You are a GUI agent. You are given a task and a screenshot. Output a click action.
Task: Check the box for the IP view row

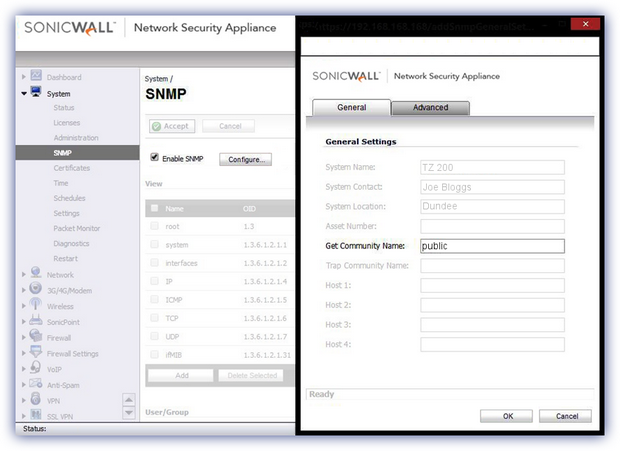pyautogui.click(x=155, y=281)
